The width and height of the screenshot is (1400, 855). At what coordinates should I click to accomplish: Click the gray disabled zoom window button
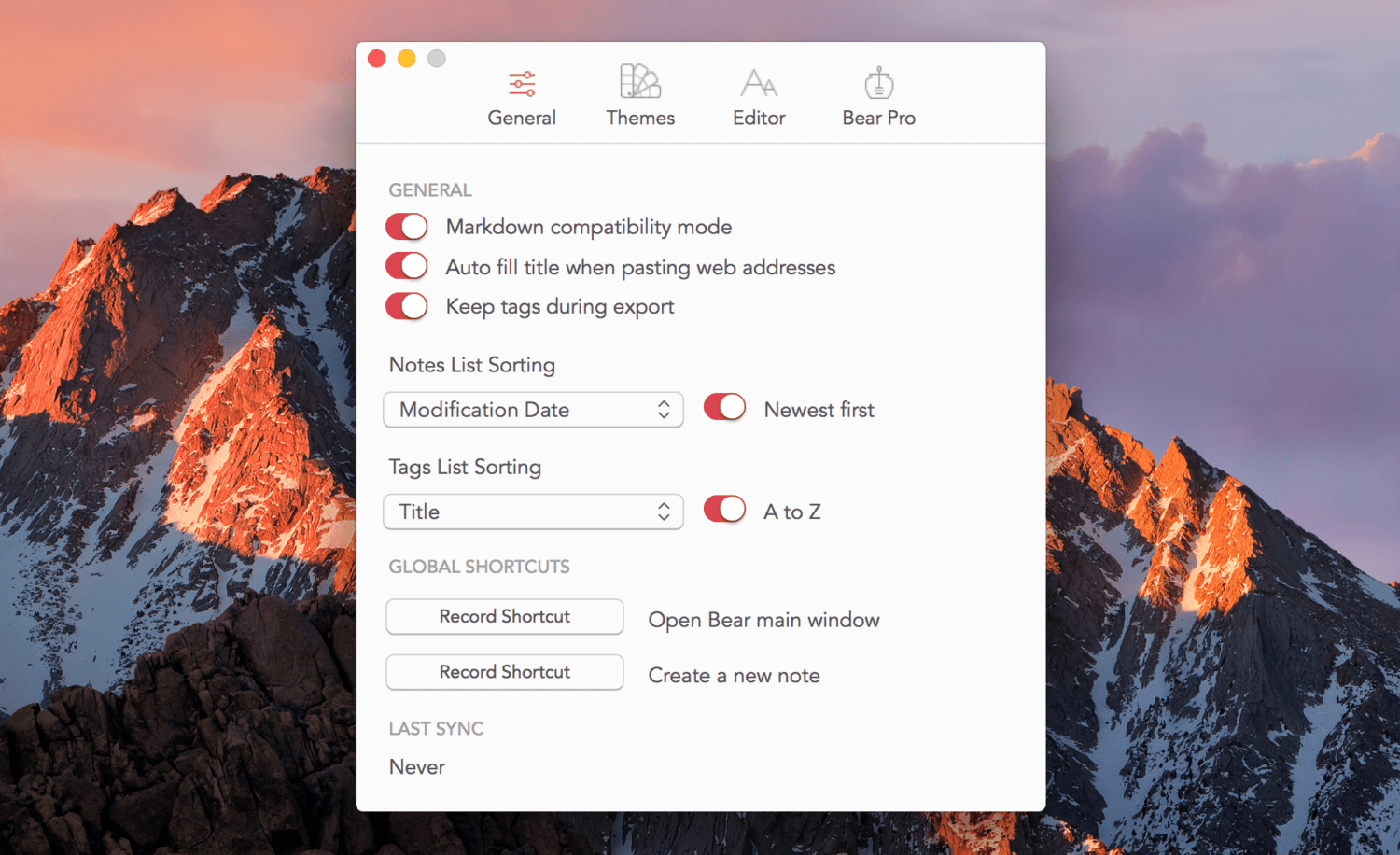coord(437,59)
